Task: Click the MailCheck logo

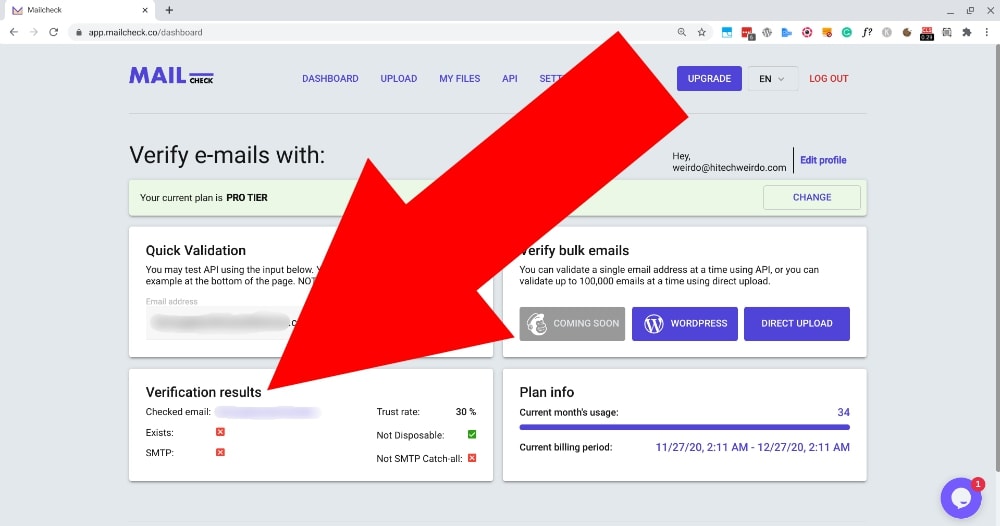Action: click(171, 76)
